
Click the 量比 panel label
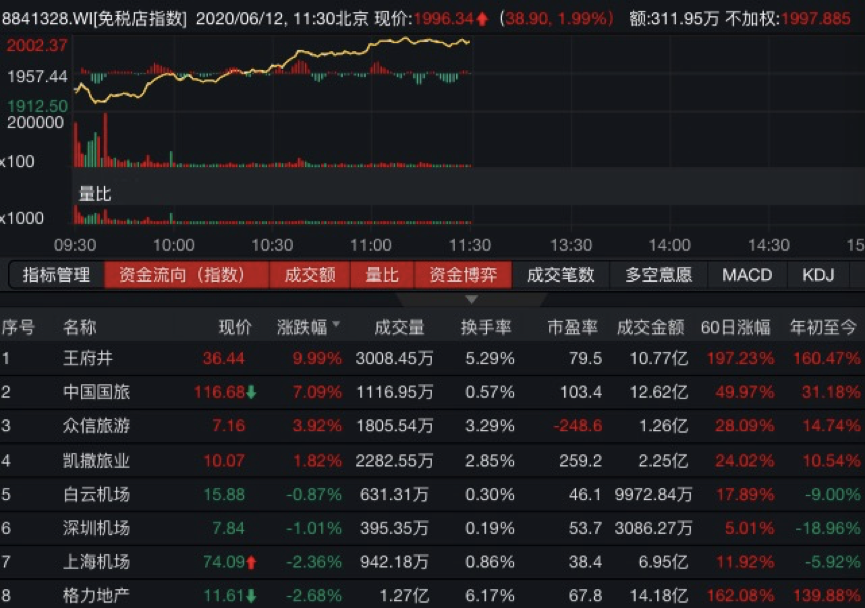pos(95,194)
